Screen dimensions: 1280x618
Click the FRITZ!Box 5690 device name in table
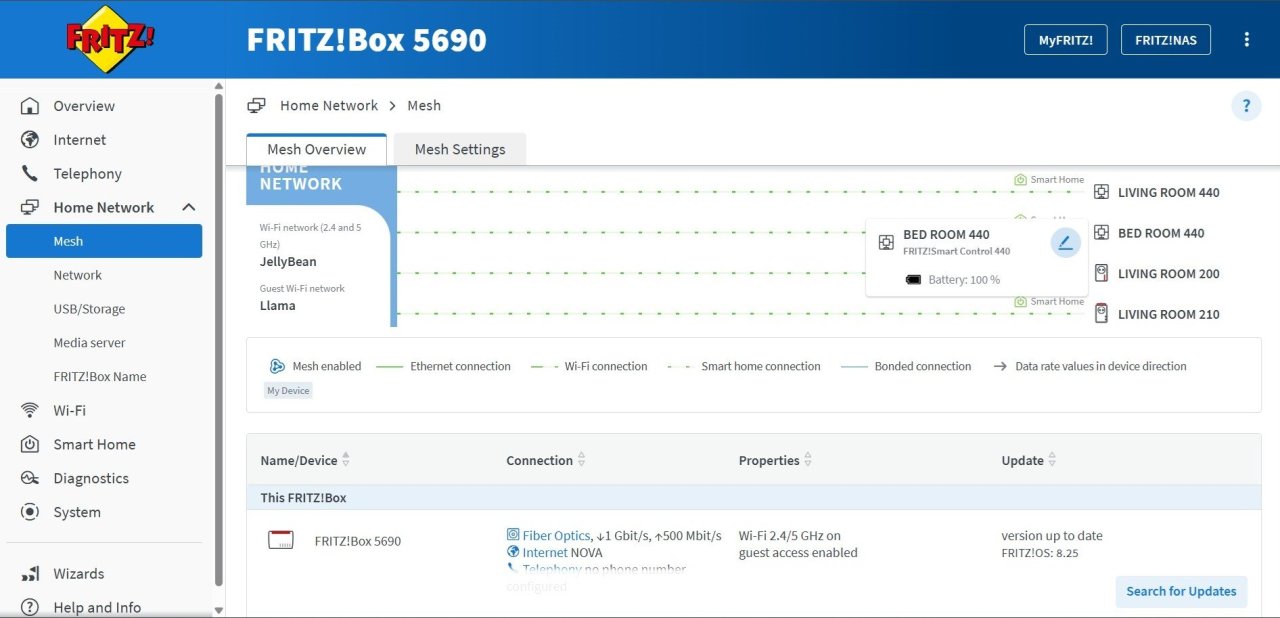coord(358,541)
